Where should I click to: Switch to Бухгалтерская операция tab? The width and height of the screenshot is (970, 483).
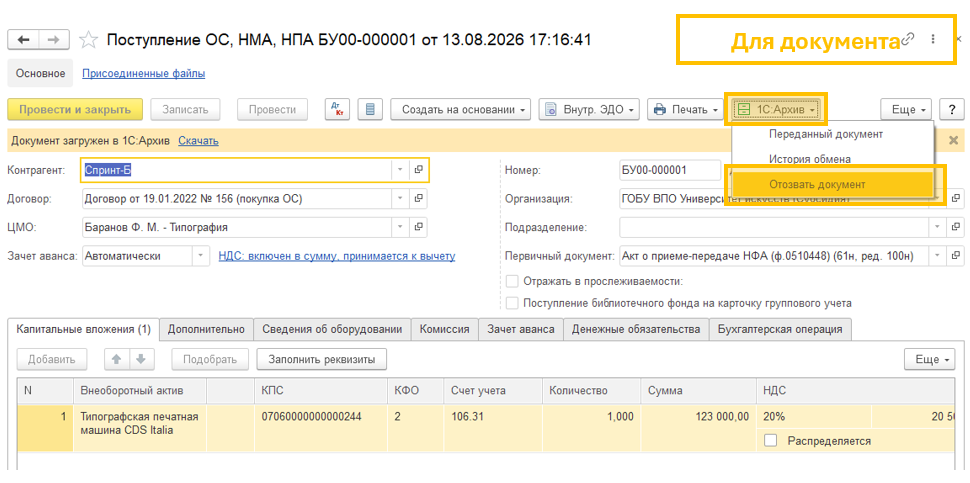click(780, 329)
